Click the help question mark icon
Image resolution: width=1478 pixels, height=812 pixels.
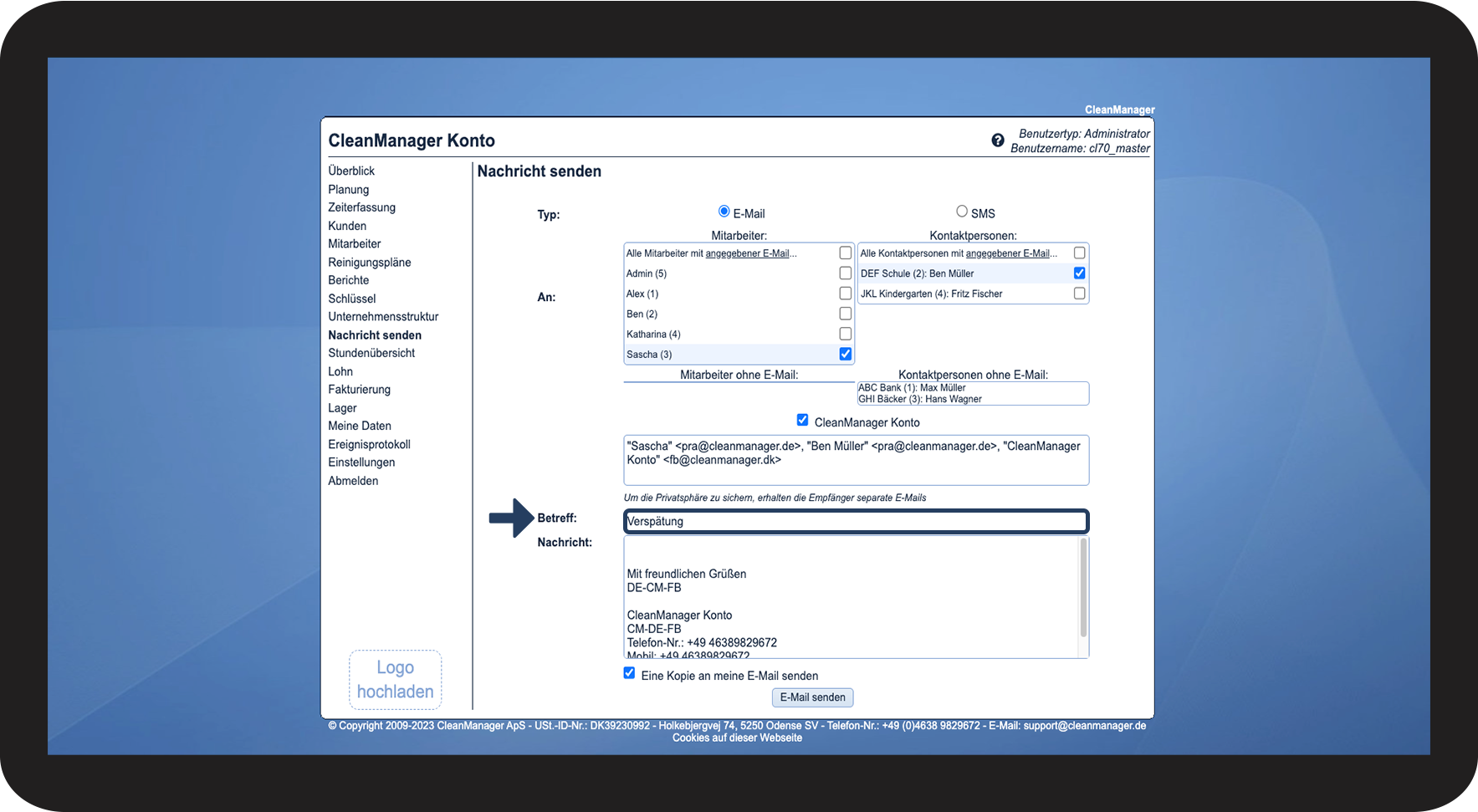[x=997, y=140]
